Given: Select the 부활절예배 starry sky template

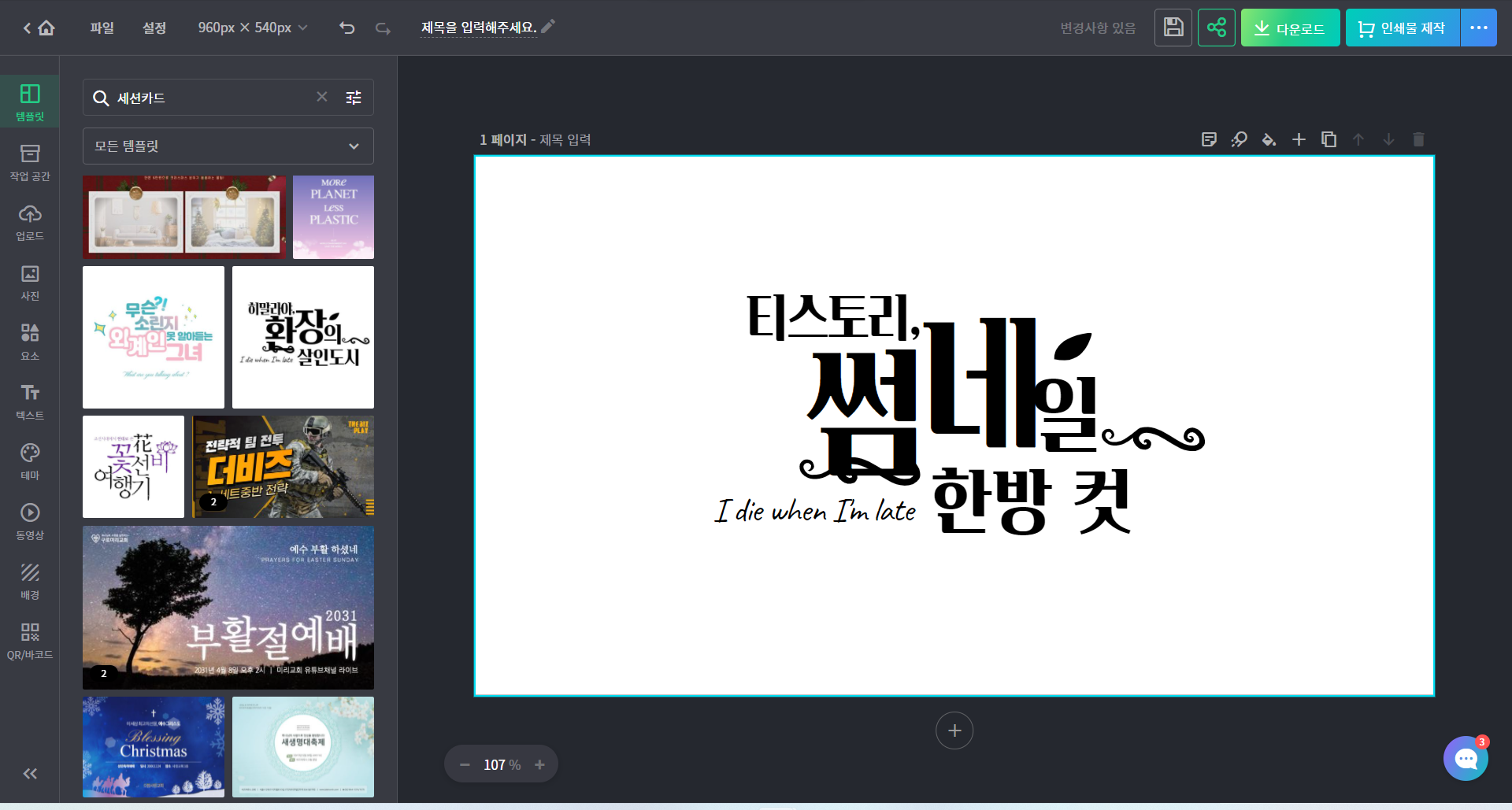Looking at the screenshot, I should click(x=228, y=608).
